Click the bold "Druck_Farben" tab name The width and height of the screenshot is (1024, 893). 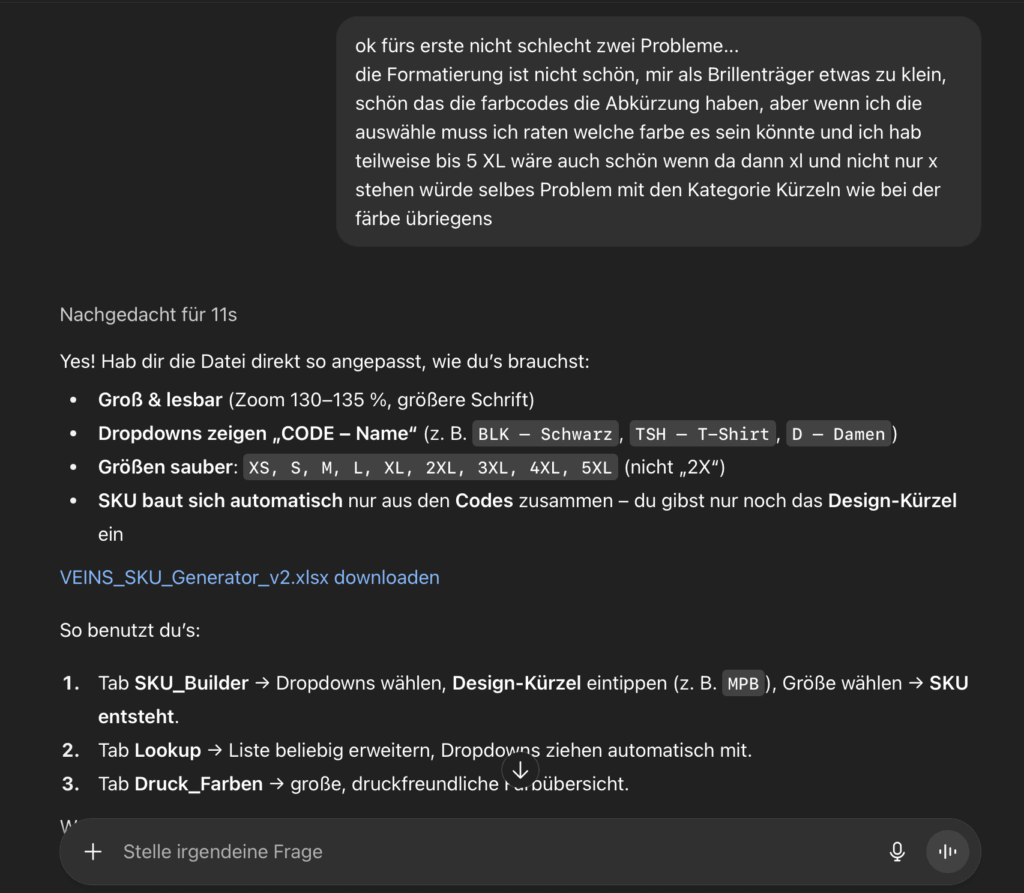pyautogui.click(x=198, y=784)
